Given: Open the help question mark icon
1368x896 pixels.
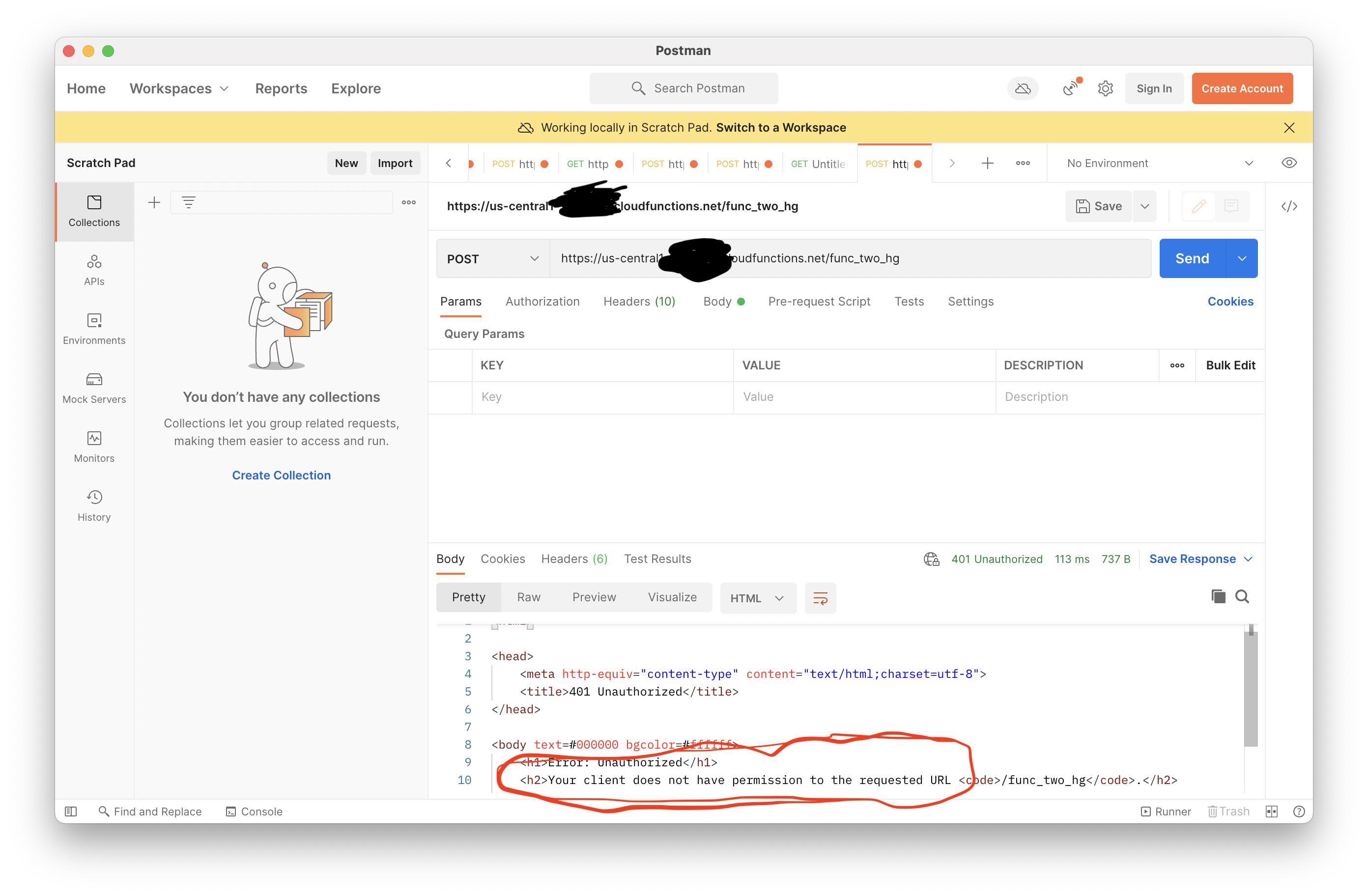Looking at the screenshot, I should (x=1298, y=812).
